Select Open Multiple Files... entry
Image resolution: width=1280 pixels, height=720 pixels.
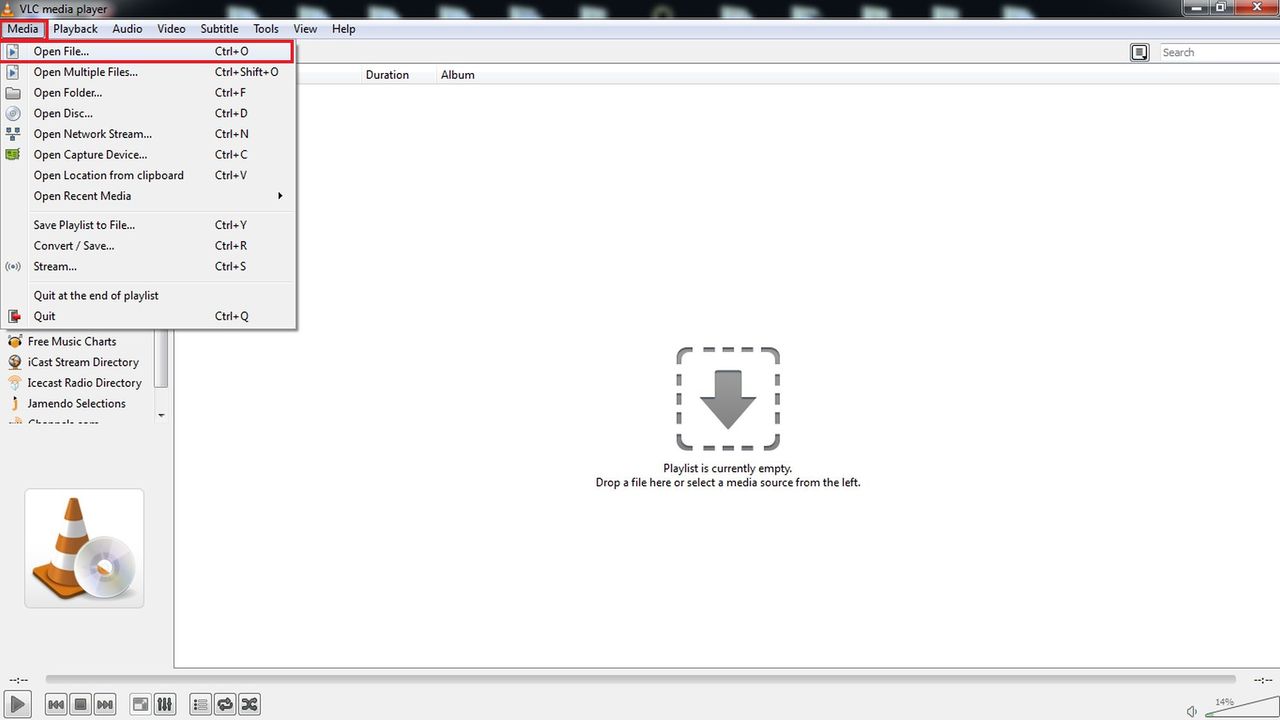(148, 72)
